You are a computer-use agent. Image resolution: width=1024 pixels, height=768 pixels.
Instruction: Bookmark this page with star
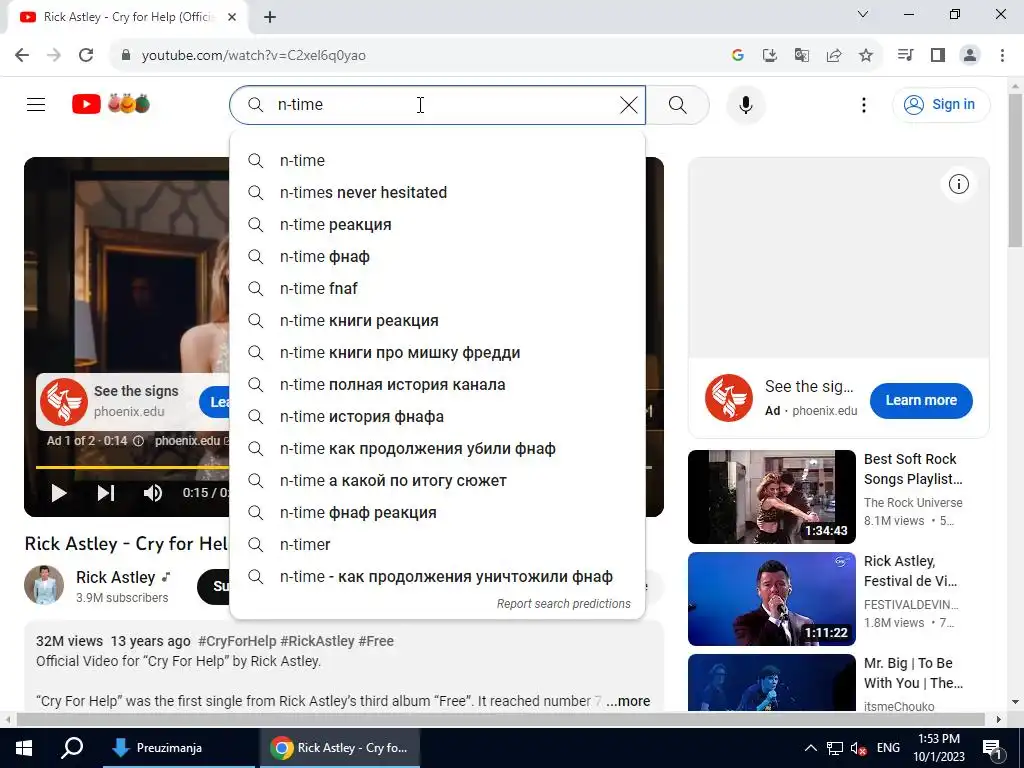866,55
